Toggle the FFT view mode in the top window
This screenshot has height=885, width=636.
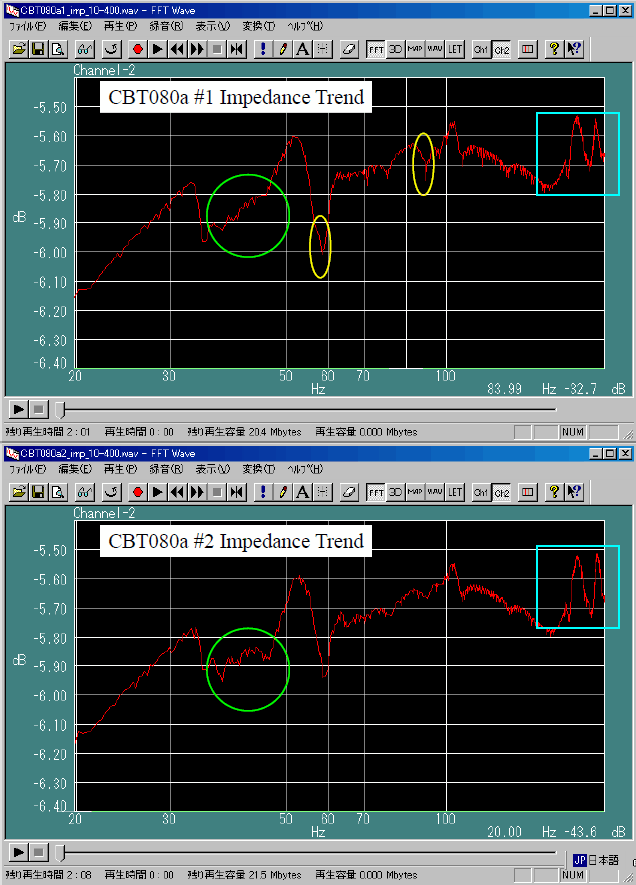pos(376,48)
